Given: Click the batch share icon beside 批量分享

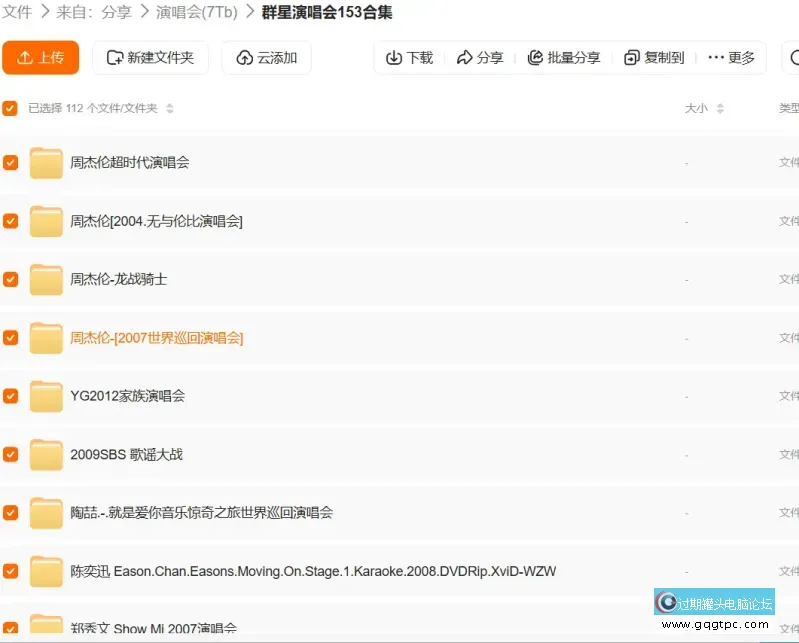Looking at the screenshot, I should coord(535,58).
